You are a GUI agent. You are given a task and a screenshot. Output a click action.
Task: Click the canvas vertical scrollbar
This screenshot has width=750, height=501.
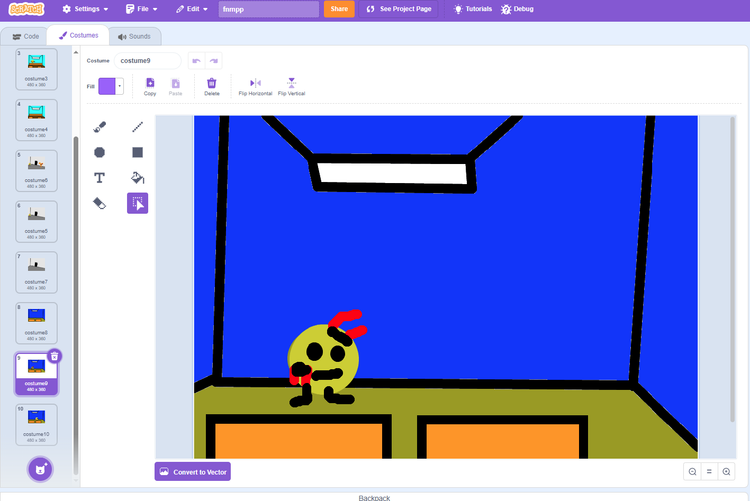coord(732,269)
